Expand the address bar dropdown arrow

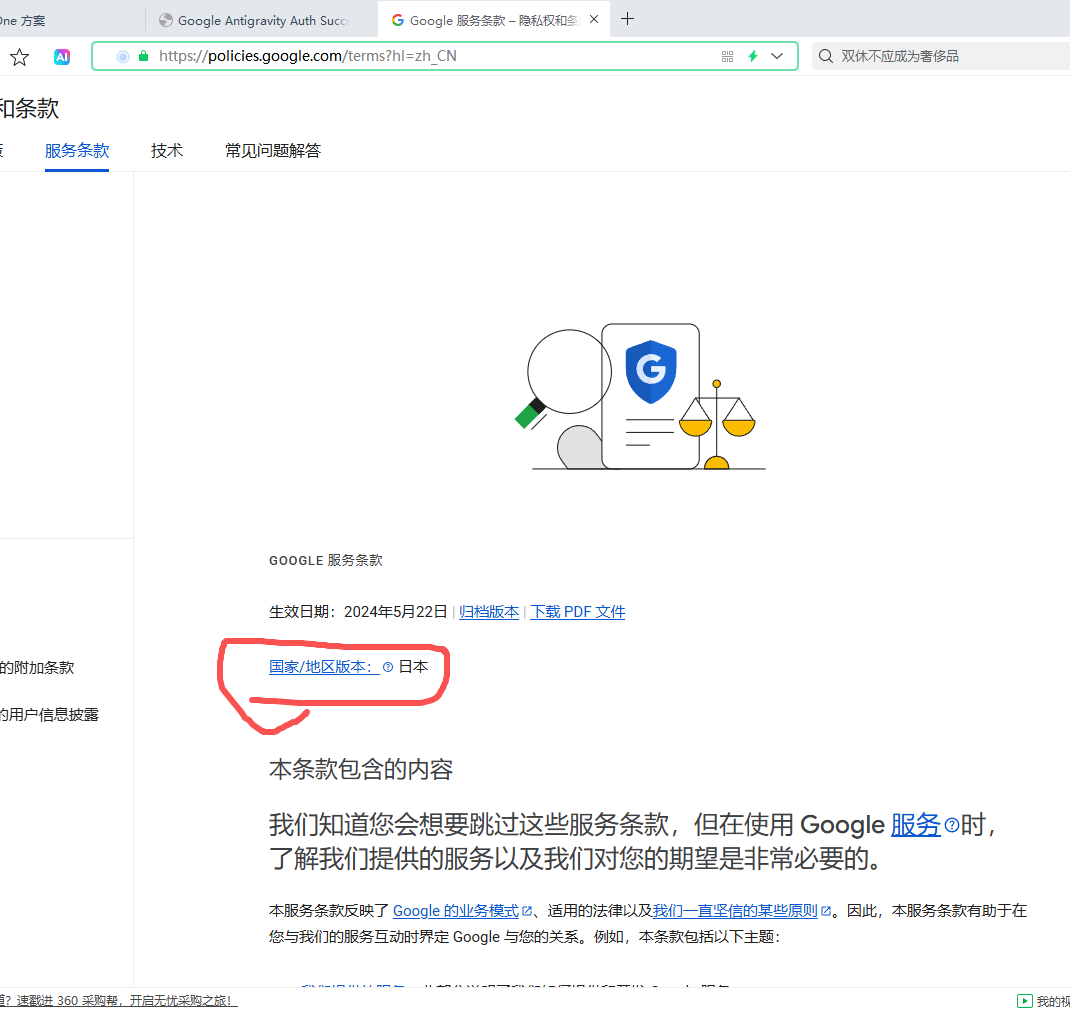click(x=777, y=57)
